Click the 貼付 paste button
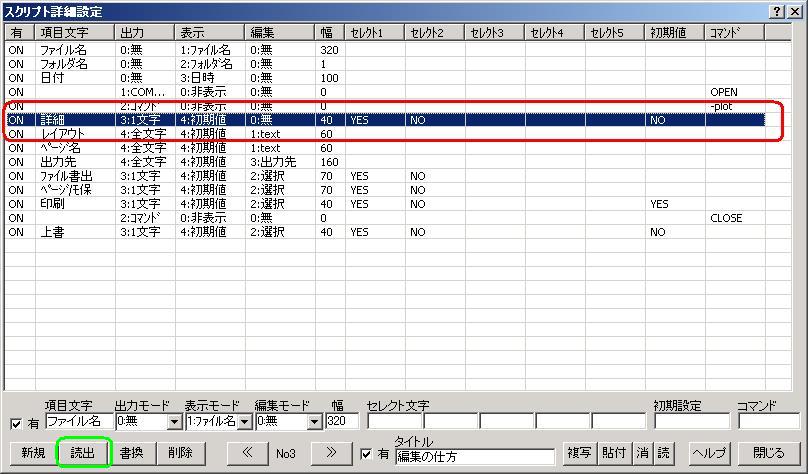The height and width of the screenshot is (474, 808). click(614, 453)
